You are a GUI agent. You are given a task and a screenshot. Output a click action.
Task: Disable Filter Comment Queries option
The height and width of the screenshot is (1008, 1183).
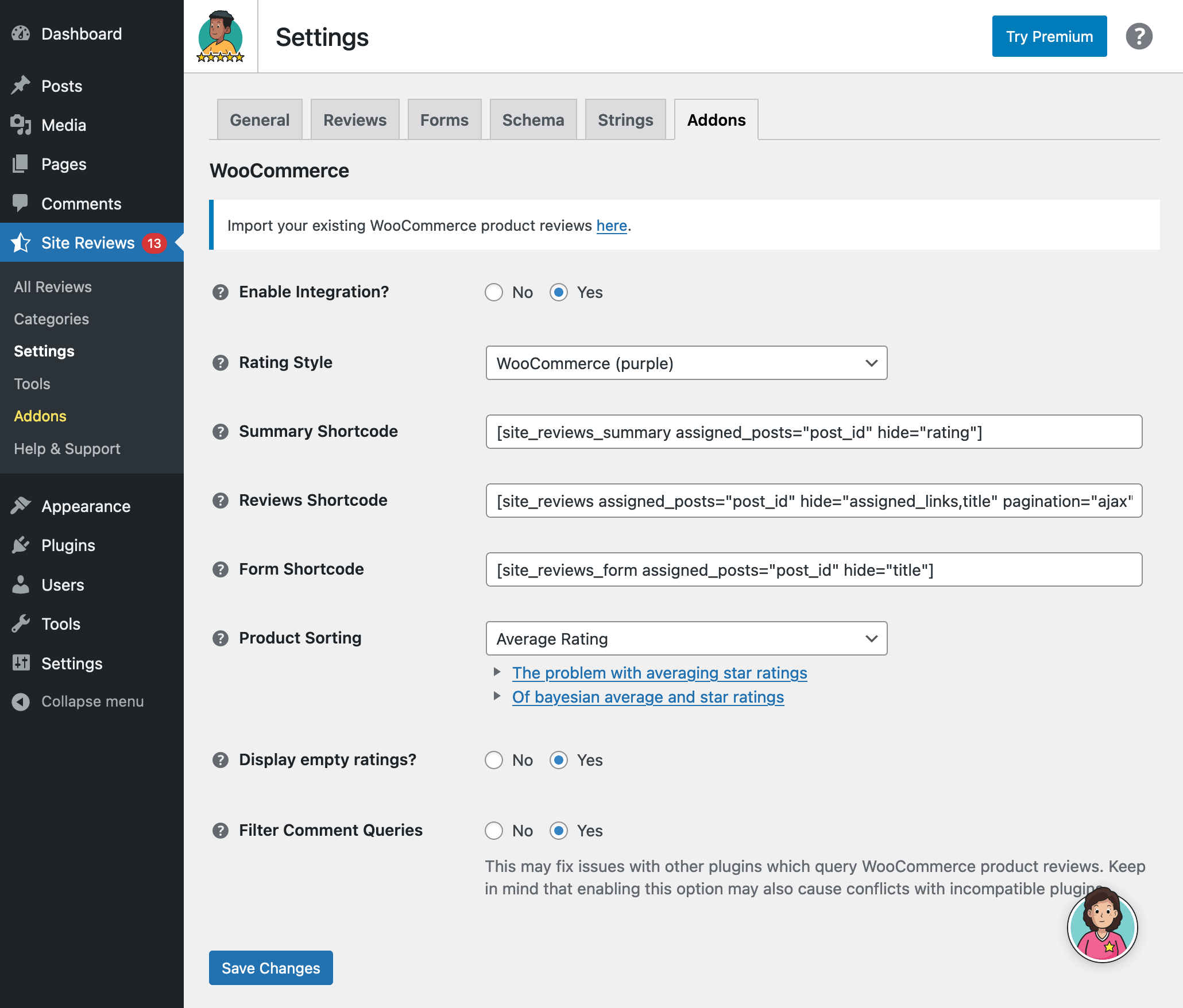pos(493,831)
